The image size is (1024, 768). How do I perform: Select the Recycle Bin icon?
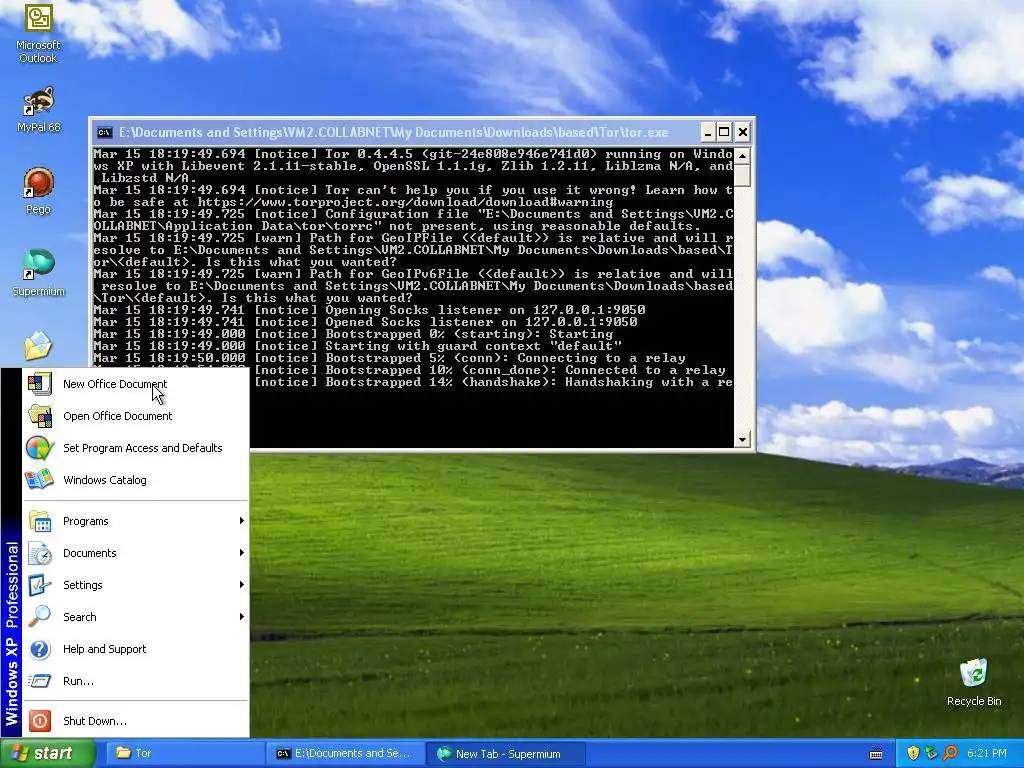(974, 682)
